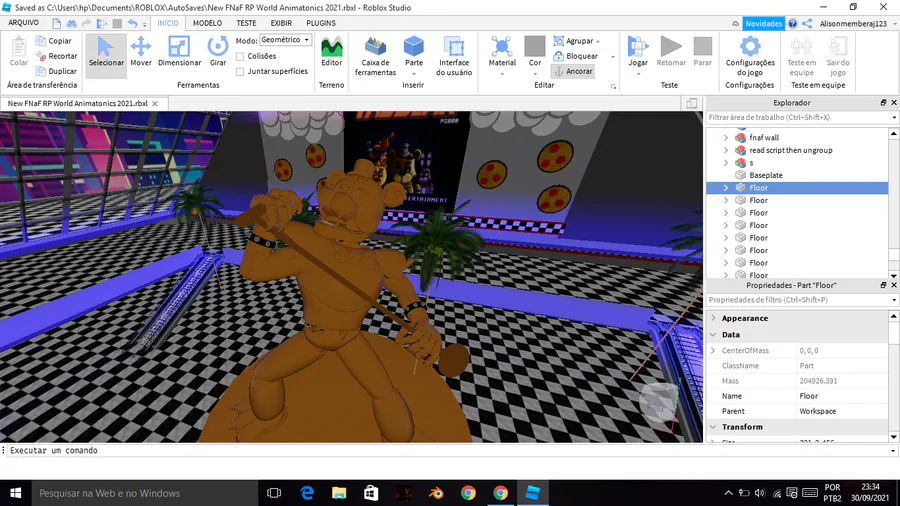Viewport: 900px width, 506px height.
Task: Open the Material dropdown arrow
Action: point(502,74)
